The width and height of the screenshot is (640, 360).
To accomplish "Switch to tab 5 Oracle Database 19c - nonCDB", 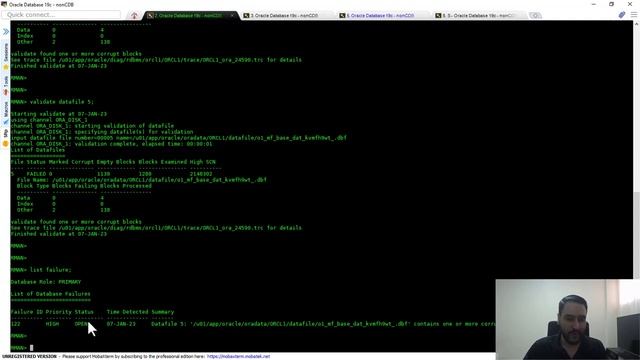I will click(x=380, y=16).
